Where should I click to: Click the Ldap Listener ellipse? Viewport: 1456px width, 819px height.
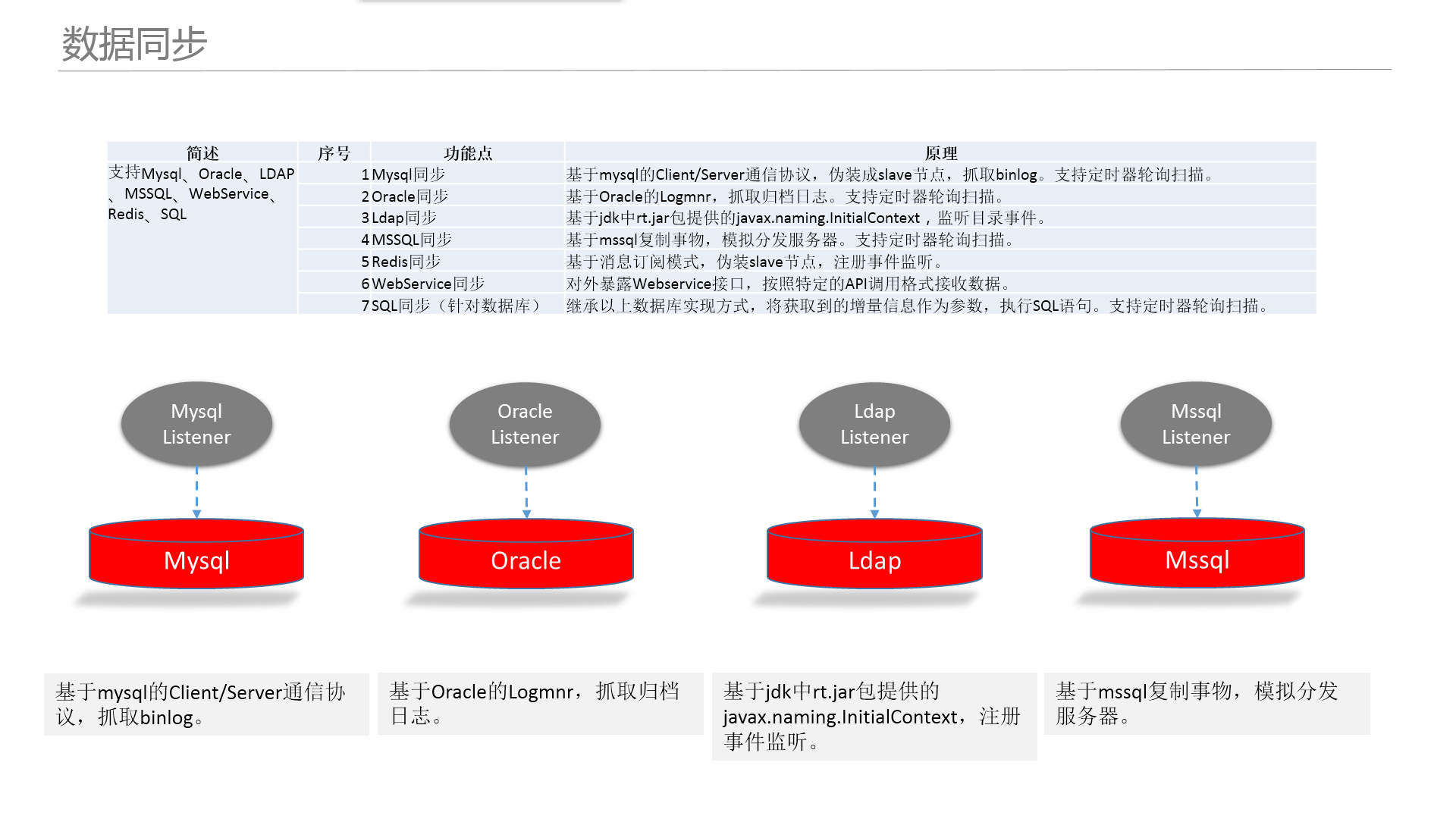pos(874,424)
